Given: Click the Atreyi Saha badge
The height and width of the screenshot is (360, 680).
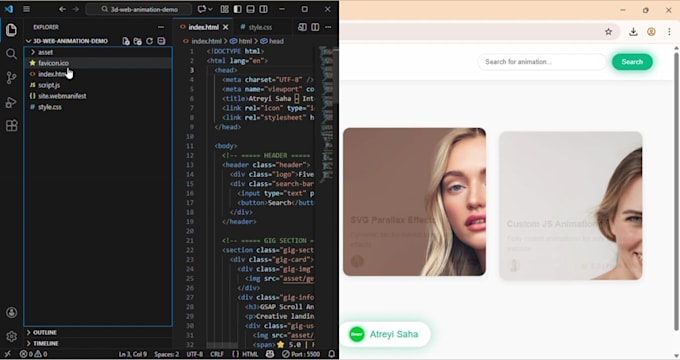Looking at the screenshot, I should [x=385, y=334].
